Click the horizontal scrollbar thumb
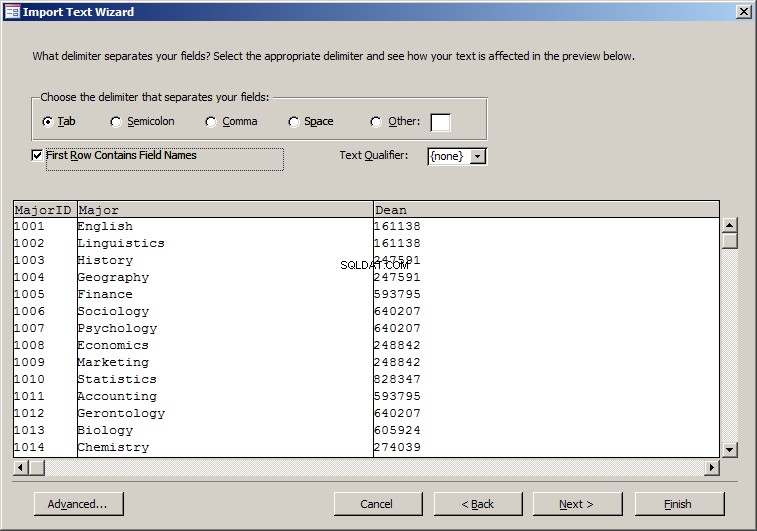This screenshot has width=757, height=531. pos(37,467)
